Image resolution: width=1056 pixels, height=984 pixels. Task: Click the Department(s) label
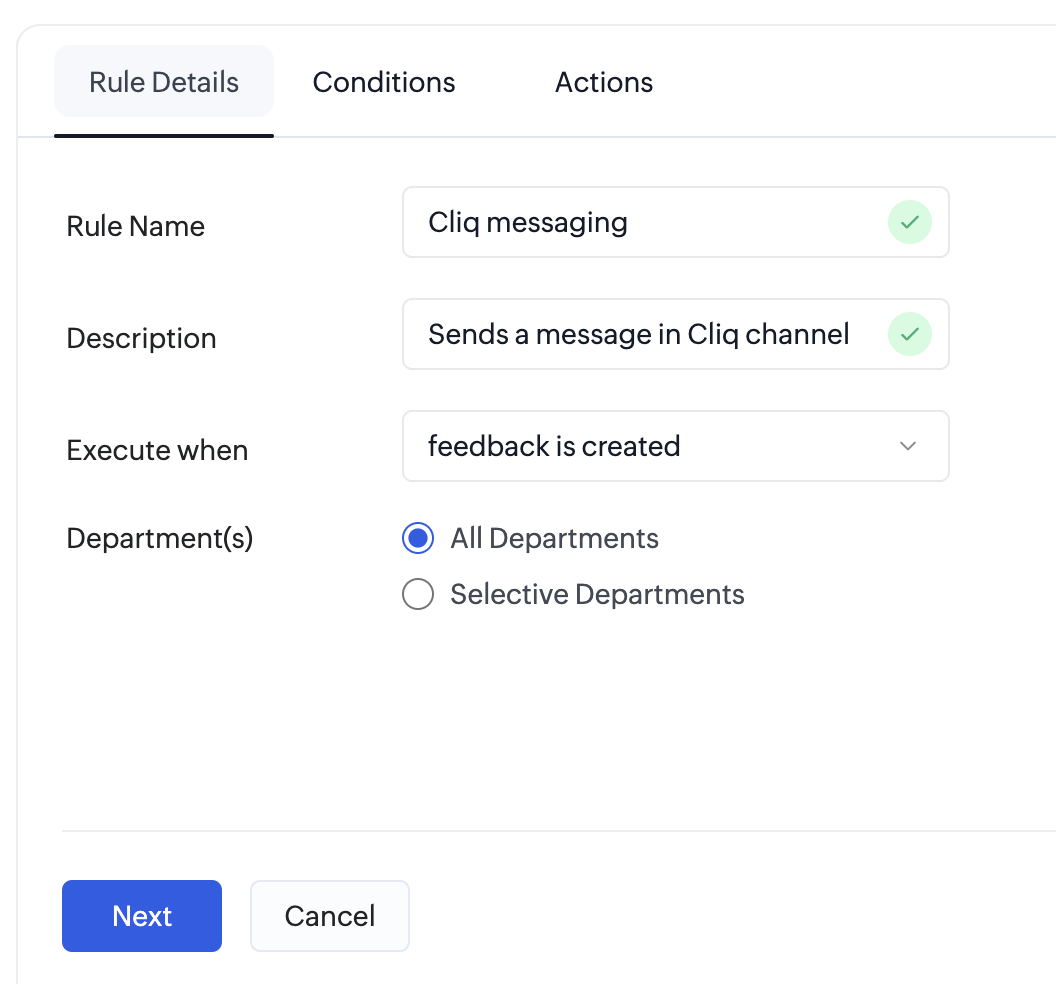pyautogui.click(x=160, y=539)
